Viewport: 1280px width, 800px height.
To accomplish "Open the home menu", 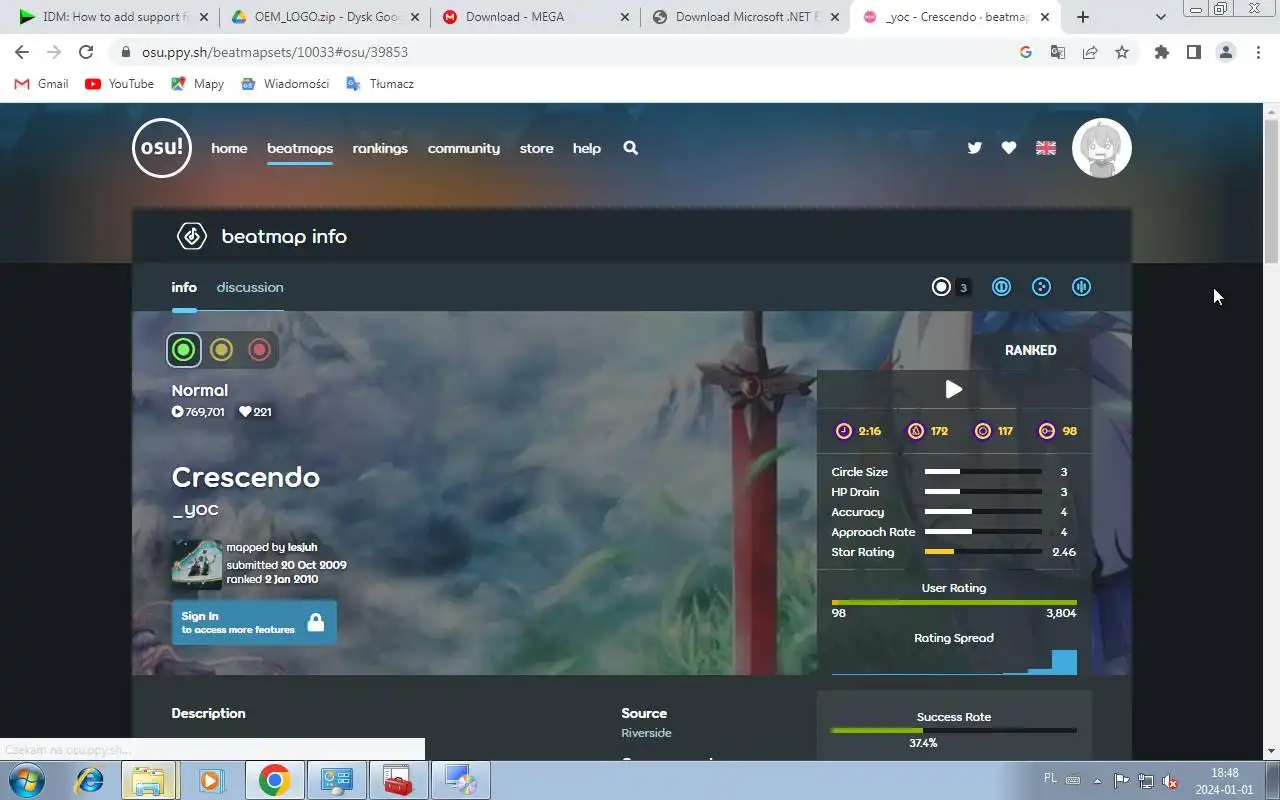I will [229, 148].
